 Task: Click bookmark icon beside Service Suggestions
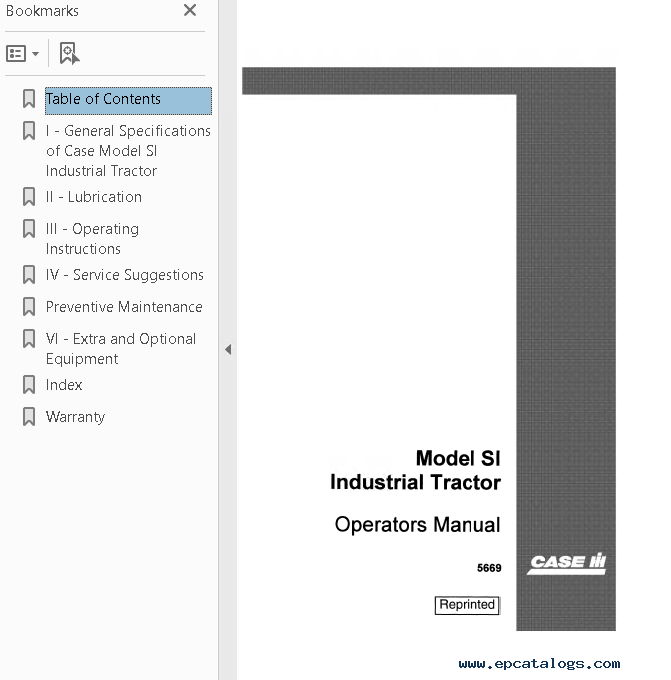29,275
